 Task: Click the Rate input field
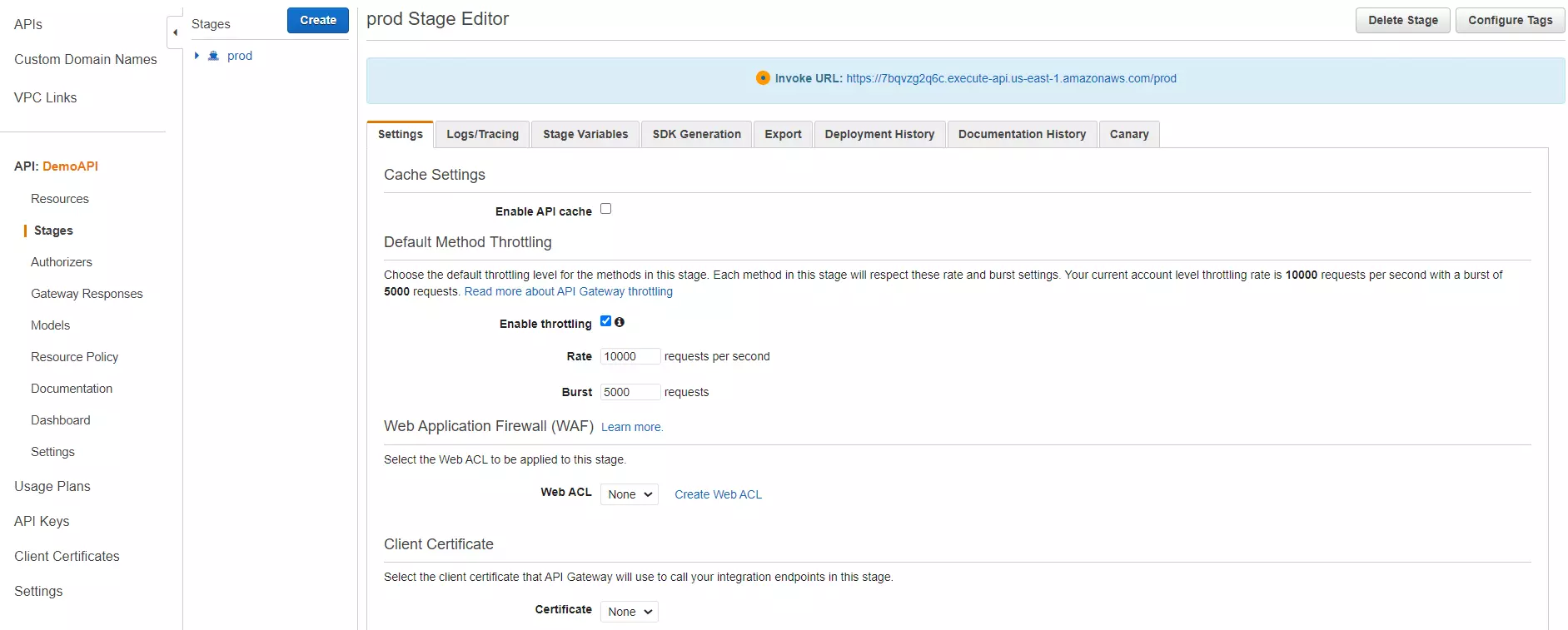[630, 356]
